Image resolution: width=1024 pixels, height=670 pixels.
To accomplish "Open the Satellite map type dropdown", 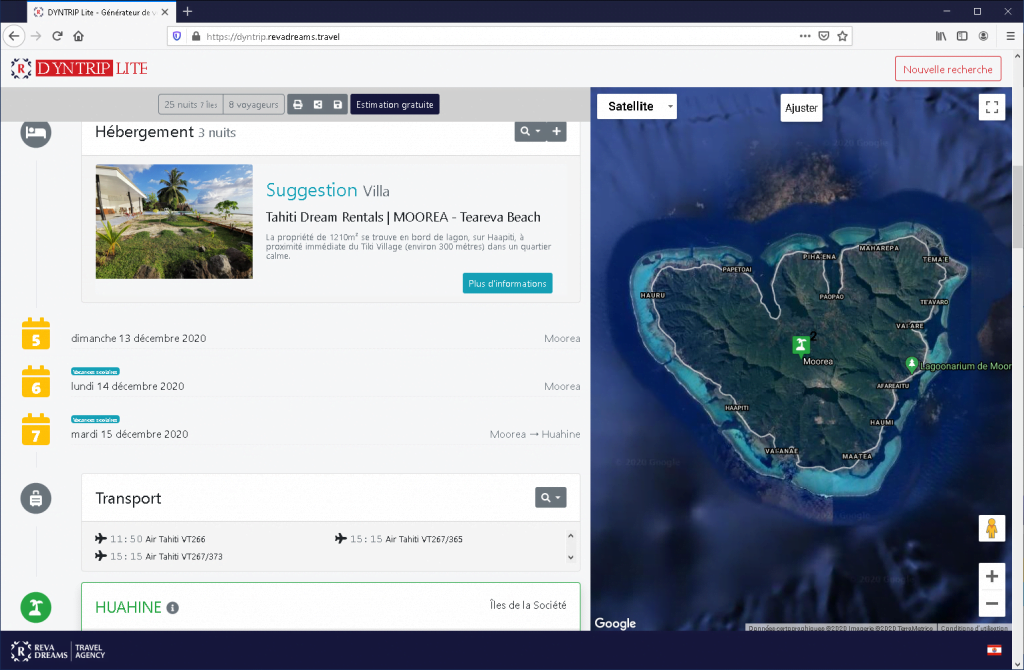I will 637,107.
